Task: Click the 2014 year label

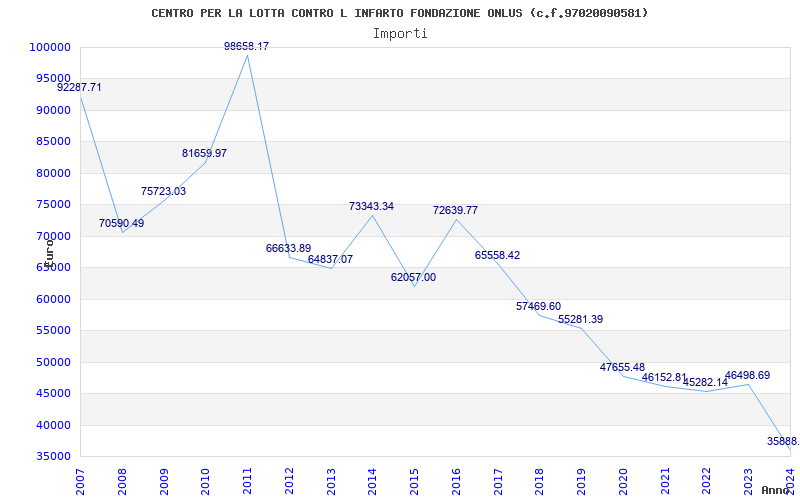Action: (x=372, y=482)
